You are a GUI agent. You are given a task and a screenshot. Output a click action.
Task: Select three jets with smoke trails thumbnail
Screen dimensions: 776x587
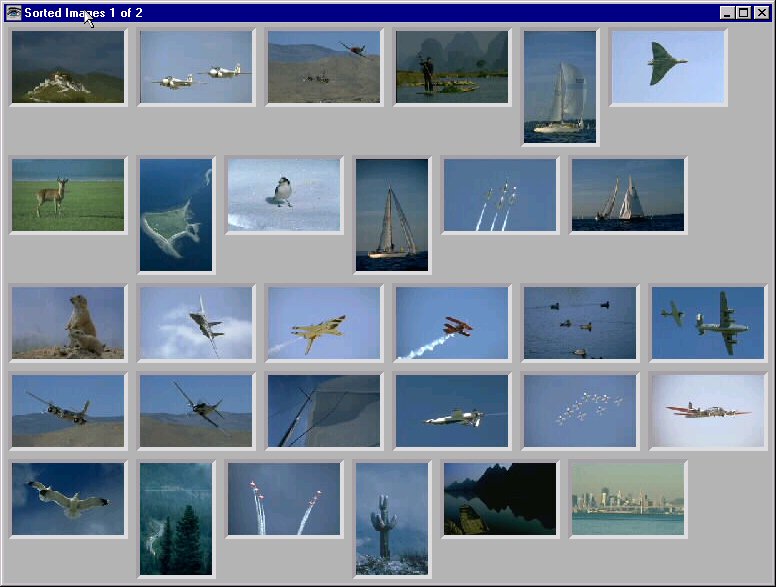500,195
